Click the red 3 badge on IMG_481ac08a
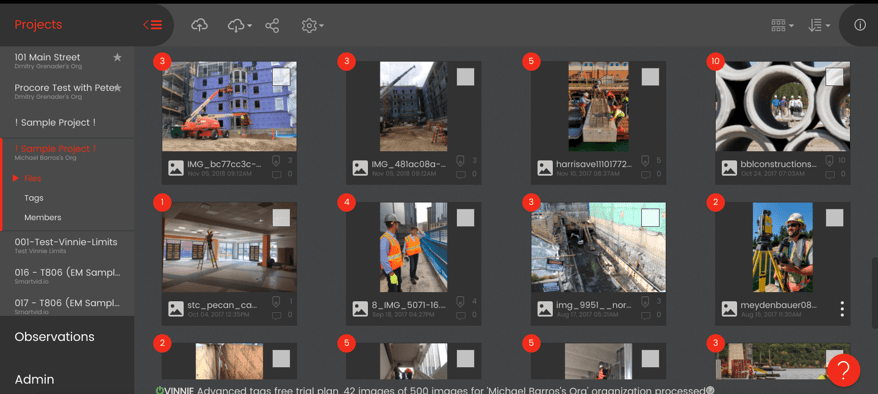878x394 pixels. [x=347, y=62]
